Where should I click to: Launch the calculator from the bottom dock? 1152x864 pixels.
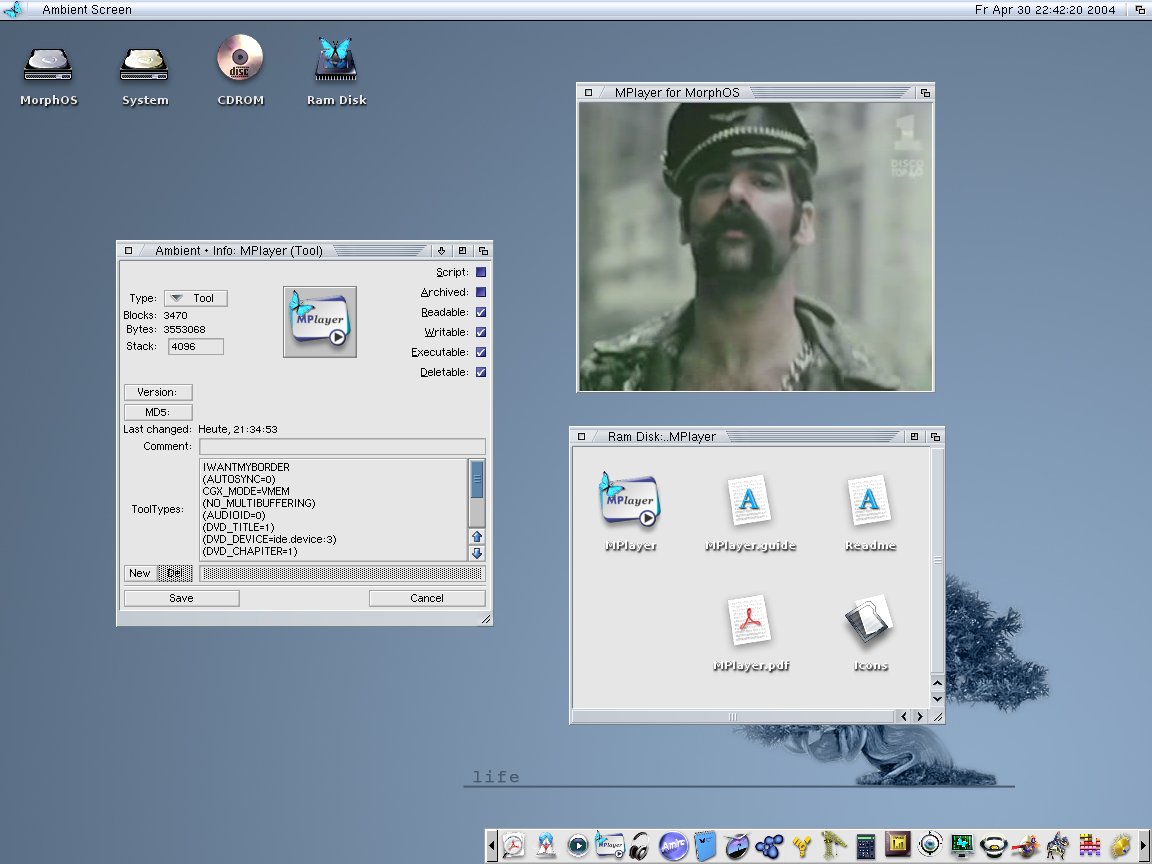pyautogui.click(x=866, y=846)
